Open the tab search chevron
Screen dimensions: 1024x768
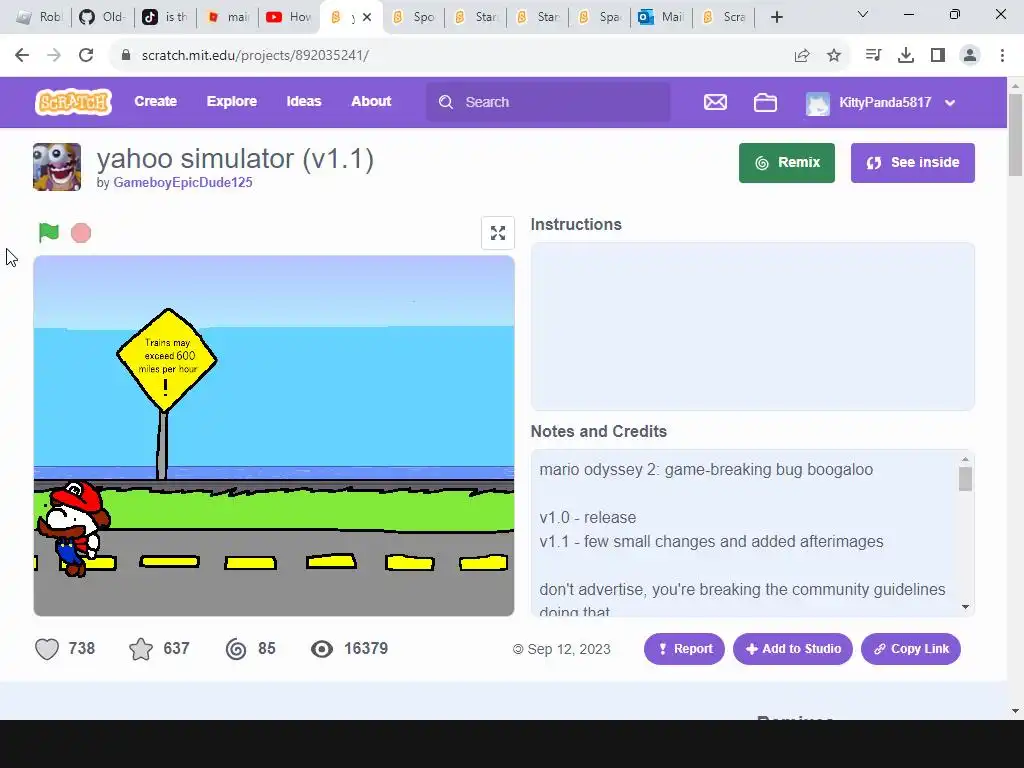pos(863,14)
